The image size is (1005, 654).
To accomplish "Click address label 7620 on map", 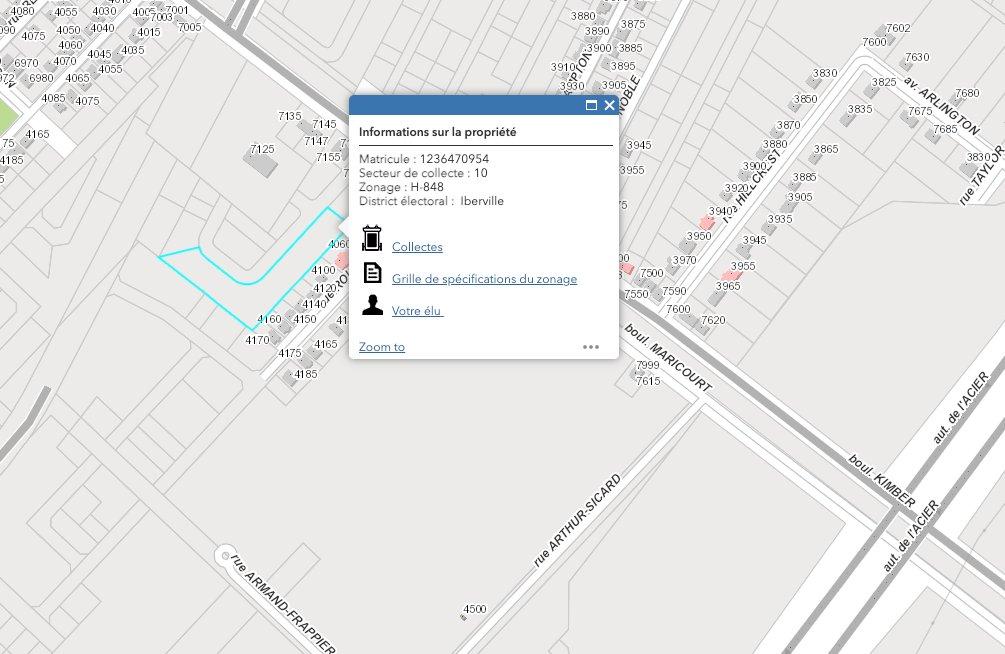I will click(x=713, y=320).
